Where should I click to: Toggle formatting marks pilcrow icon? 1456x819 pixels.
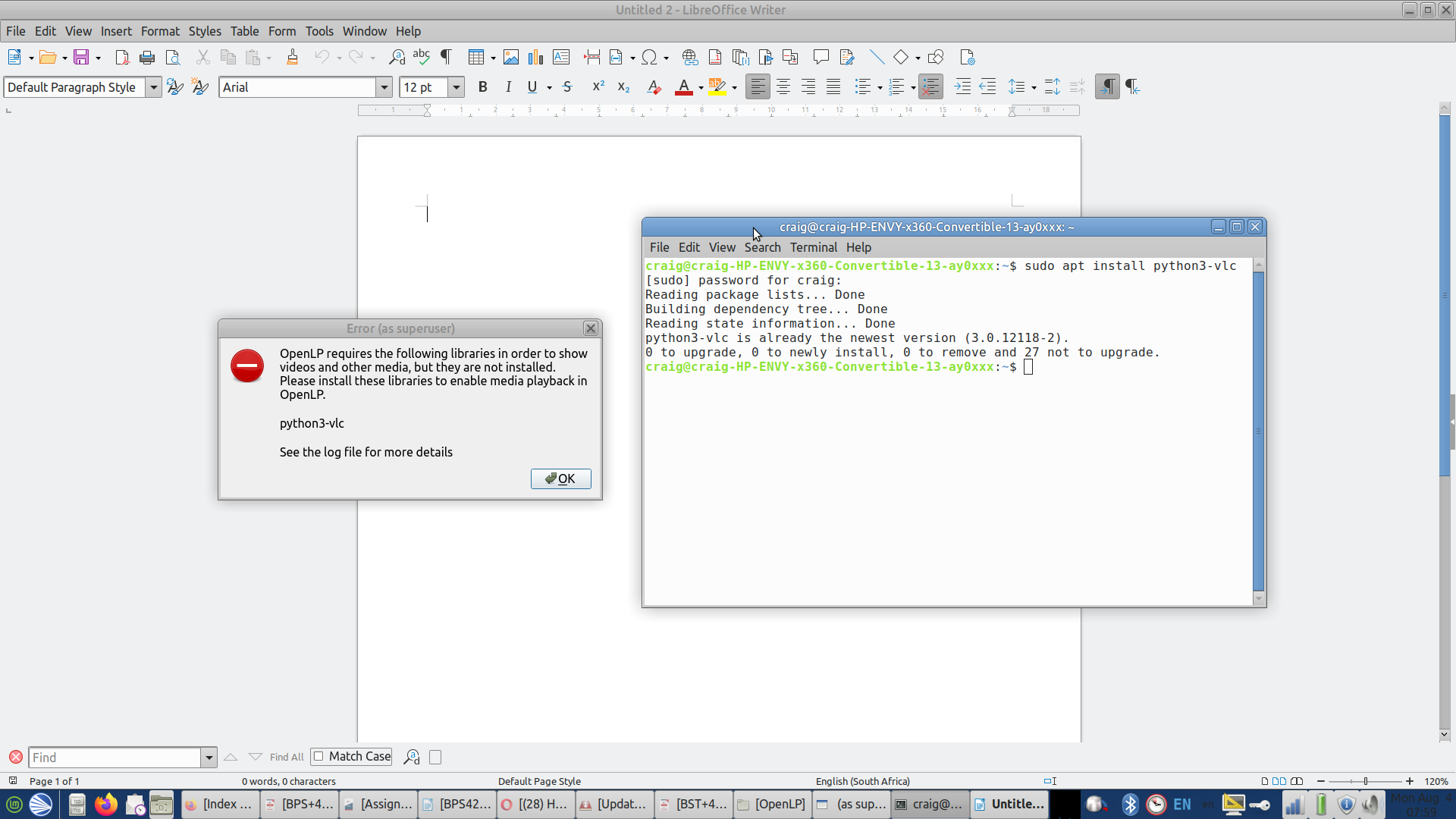click(447, 58)
